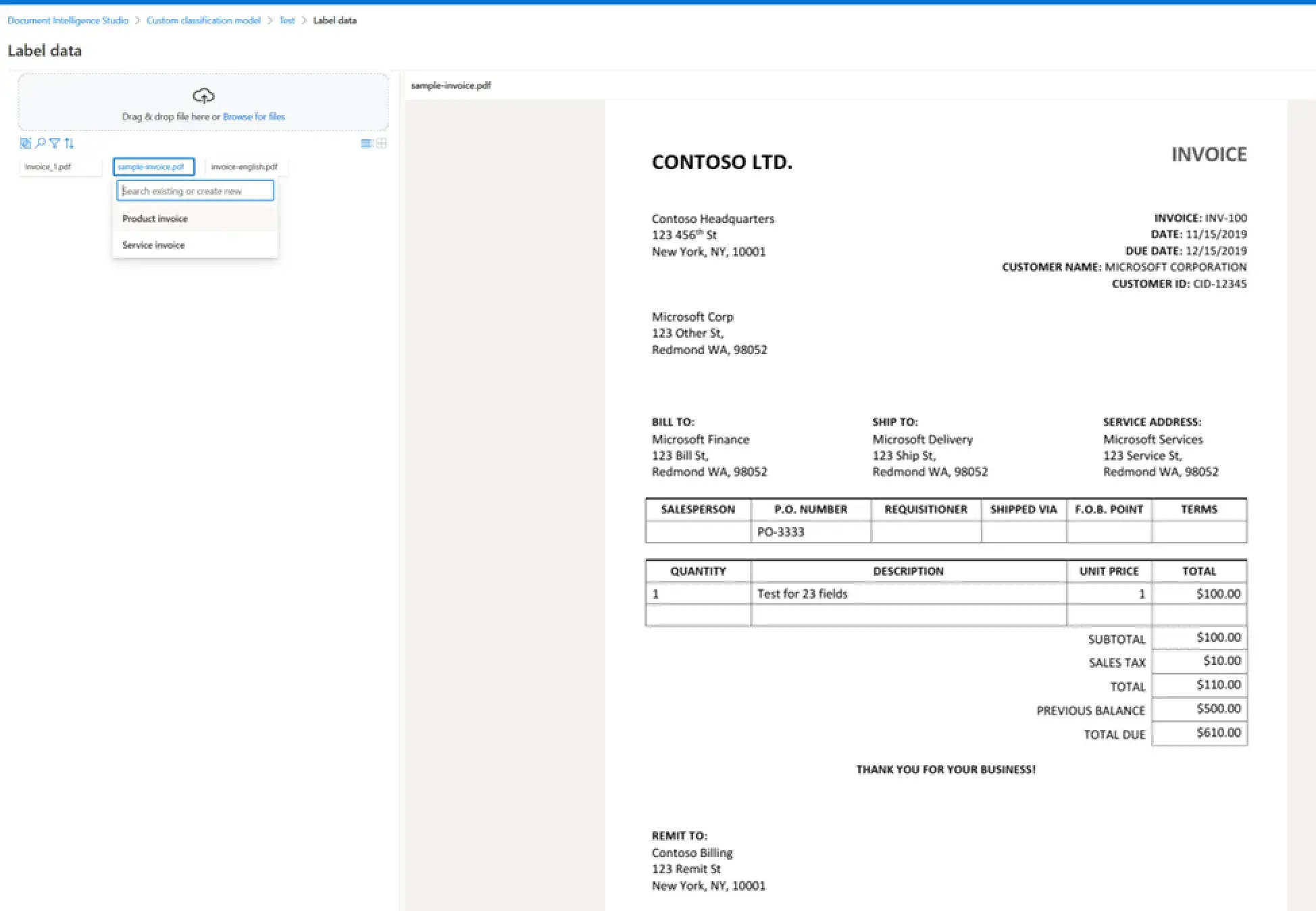
Task: Click Contoso Billing under REMIT TO
Action: tap(692, 853)
